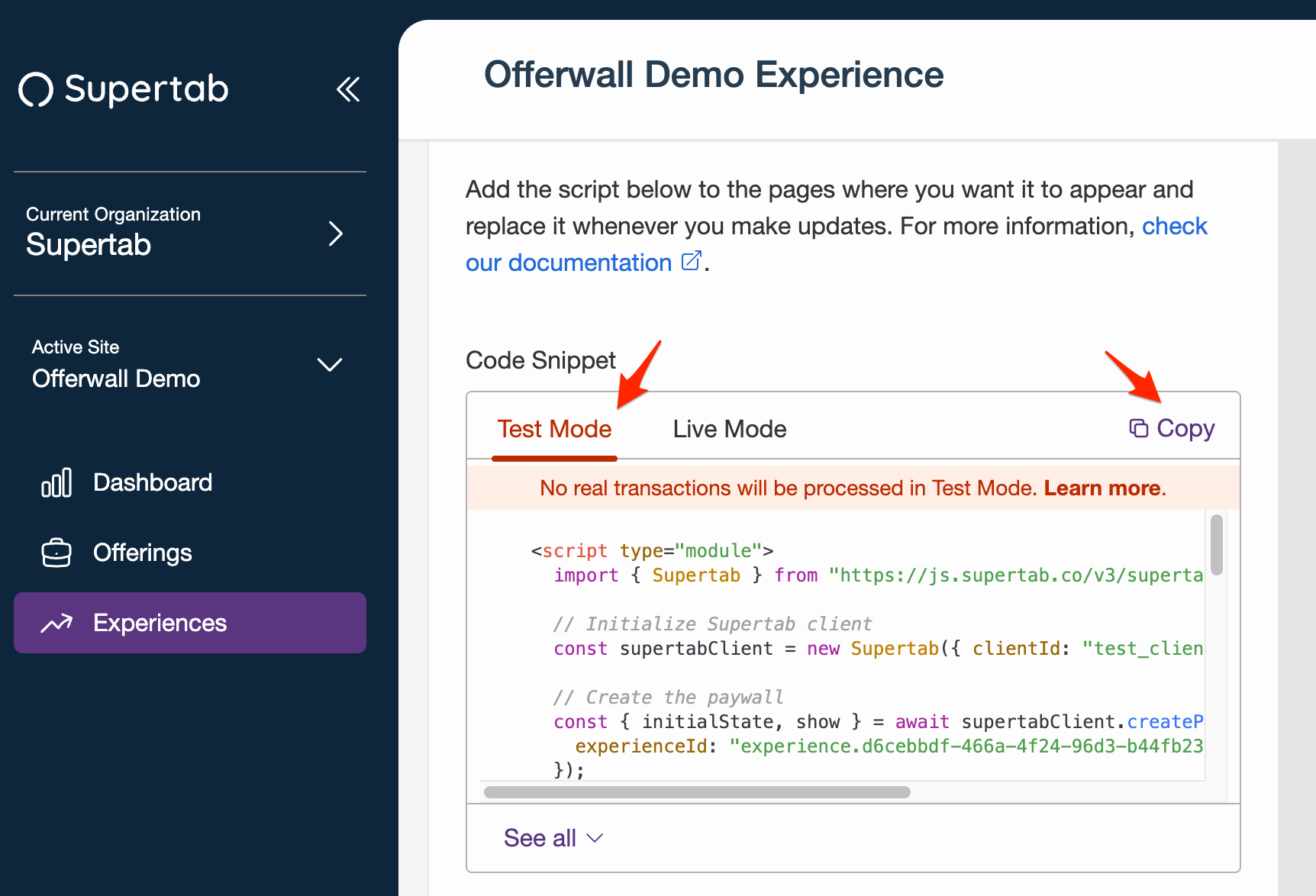Switch to the Test Mode tab

pyautogui.click(x=554, y=429)
